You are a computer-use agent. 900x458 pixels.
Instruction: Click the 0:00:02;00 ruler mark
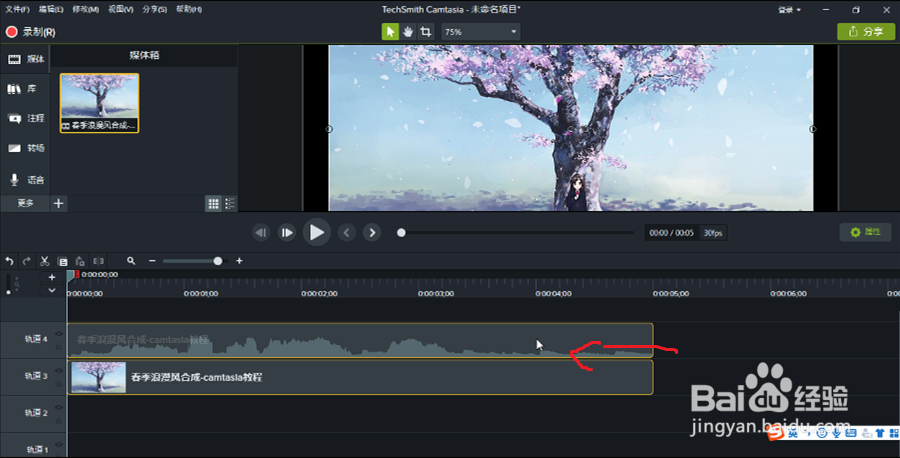click(x=319, y=293)
